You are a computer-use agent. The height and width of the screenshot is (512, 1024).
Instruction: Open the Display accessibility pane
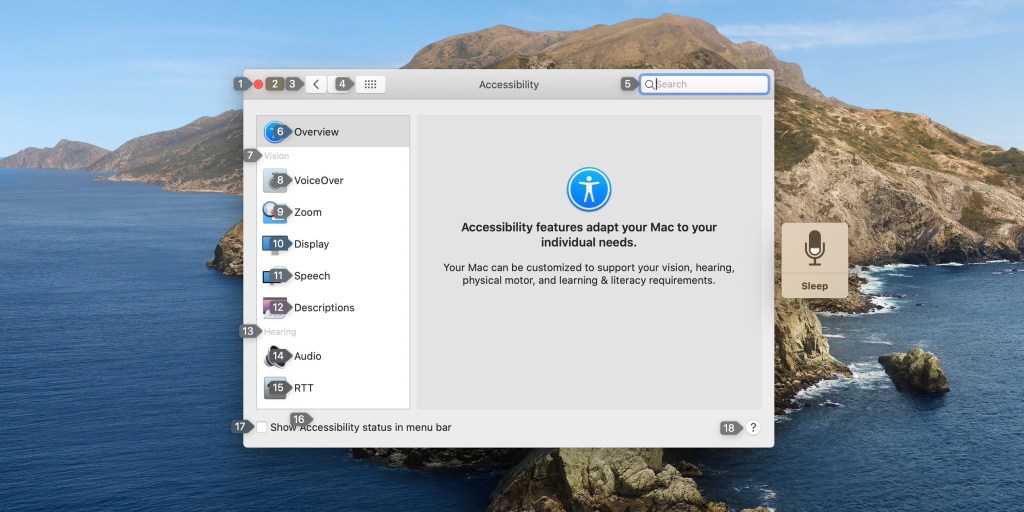311,244
